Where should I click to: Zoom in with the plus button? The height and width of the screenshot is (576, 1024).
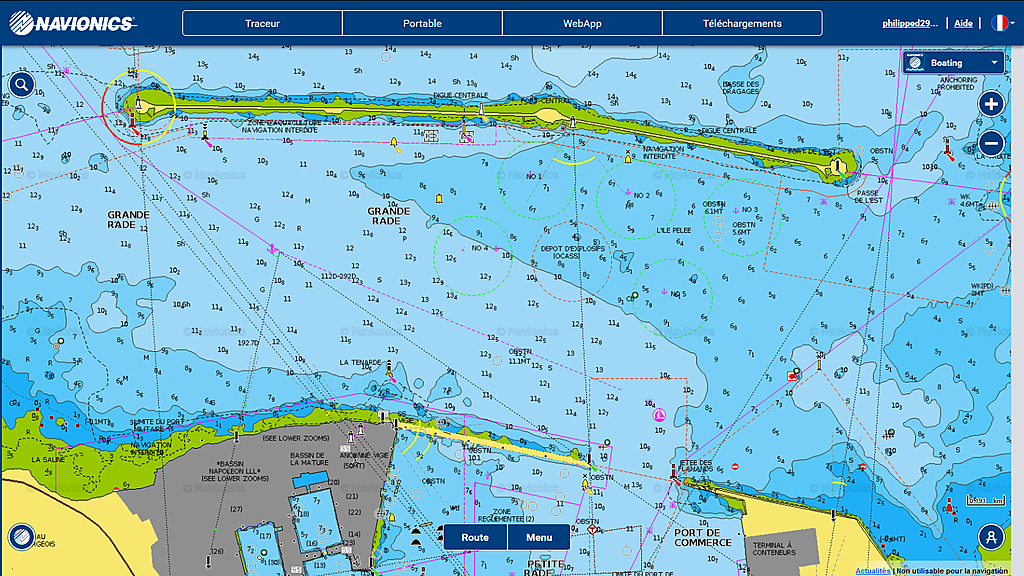pyautogui.click(x=991, y=103)
